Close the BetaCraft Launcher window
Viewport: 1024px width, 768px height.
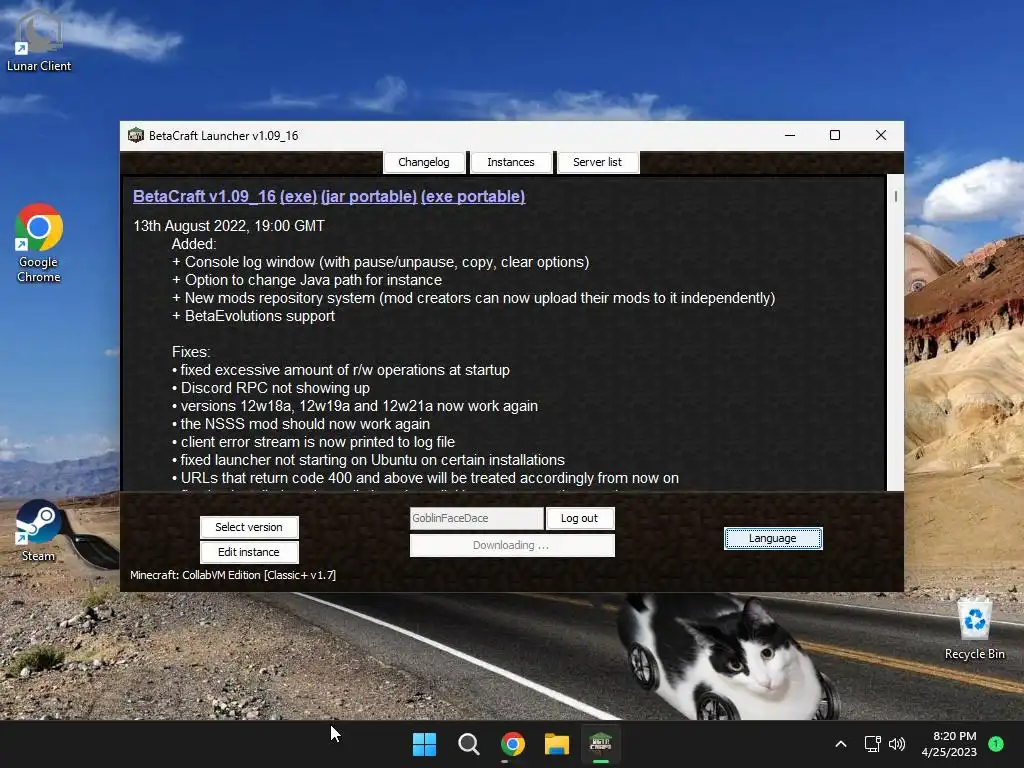[x=881, y=135]
